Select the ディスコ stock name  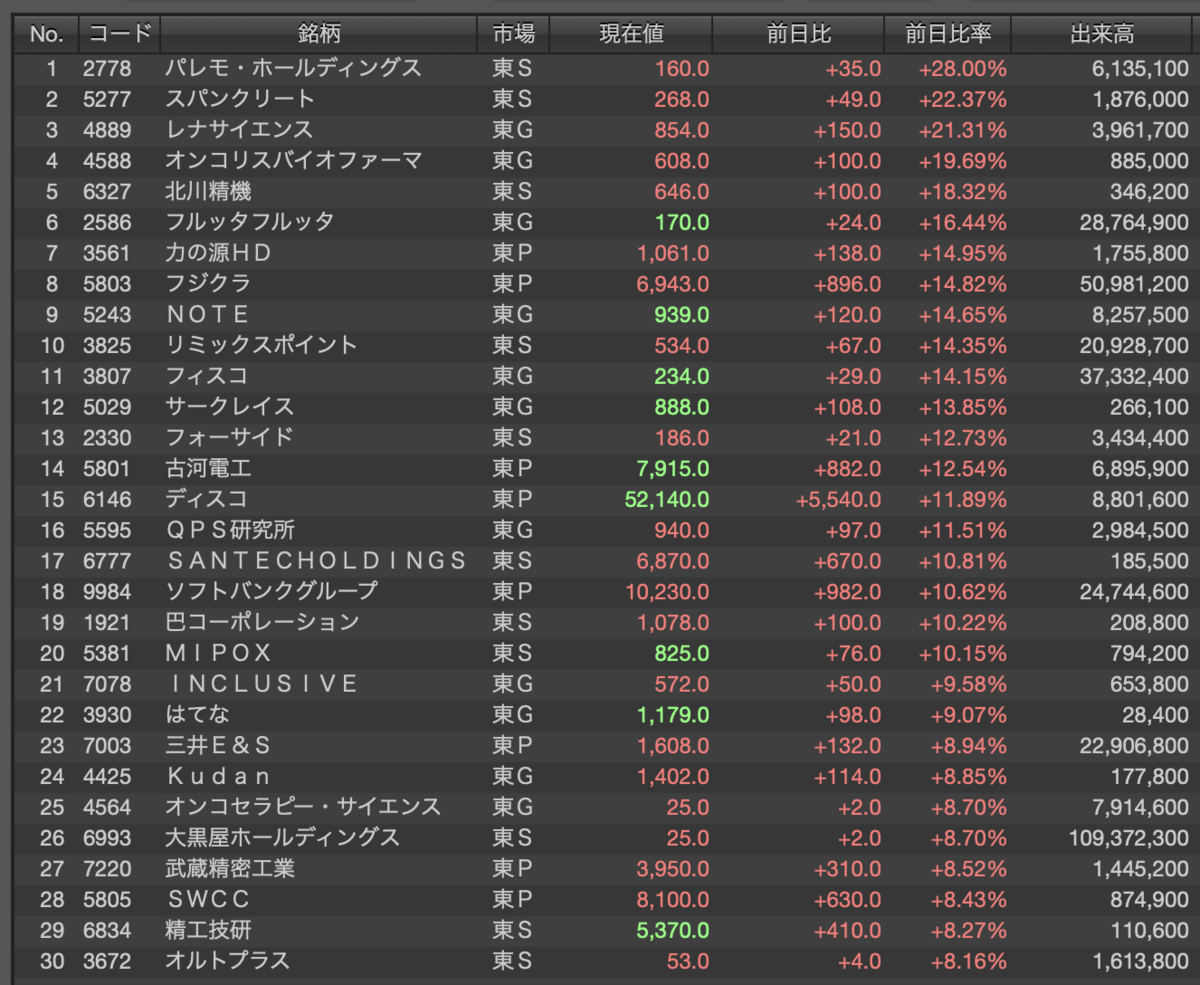(206, 499)
